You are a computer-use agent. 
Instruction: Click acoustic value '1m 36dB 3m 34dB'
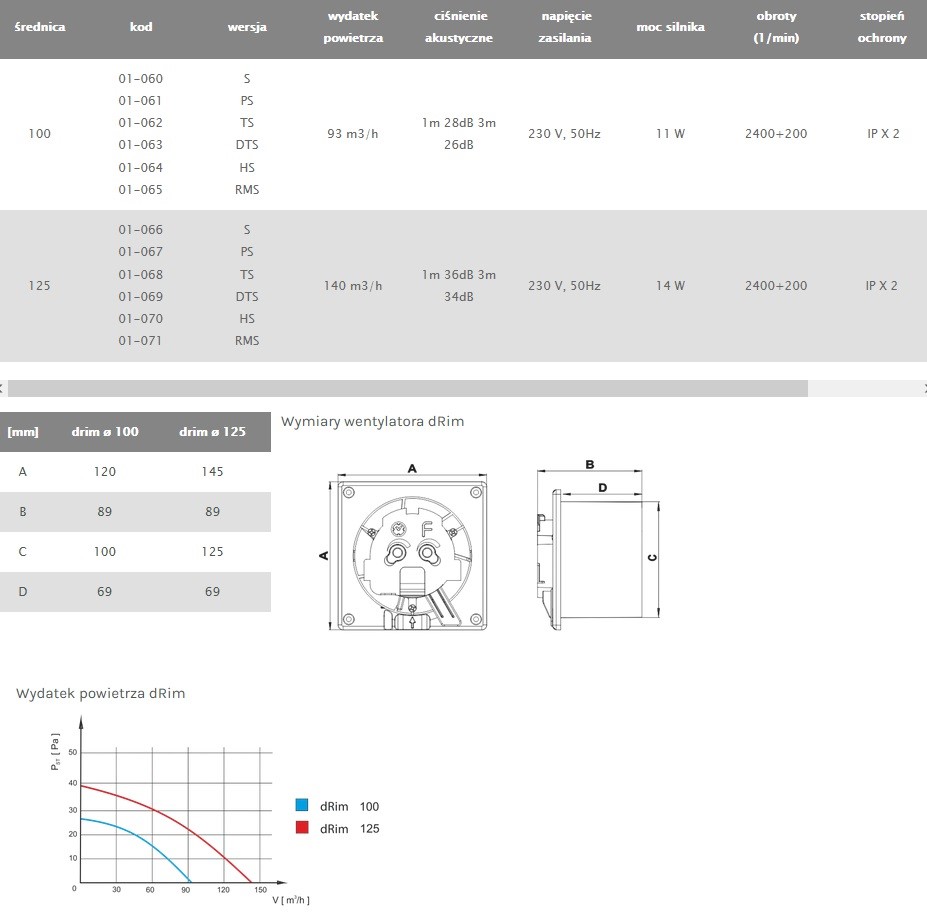coord(459,286)
